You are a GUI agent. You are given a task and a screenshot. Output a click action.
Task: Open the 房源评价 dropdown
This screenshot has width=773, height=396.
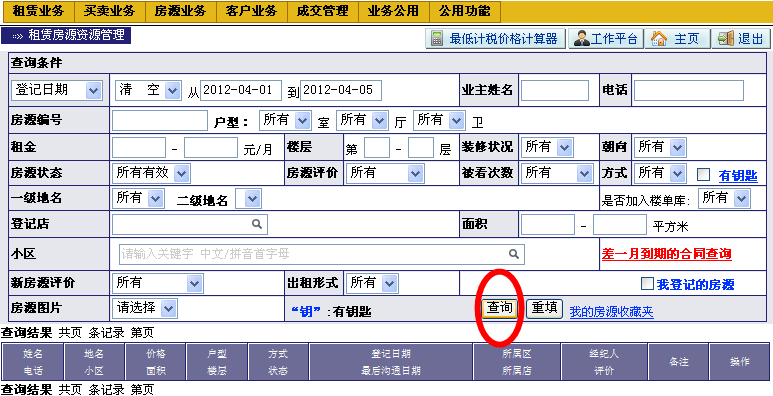(x=385, y=173)
